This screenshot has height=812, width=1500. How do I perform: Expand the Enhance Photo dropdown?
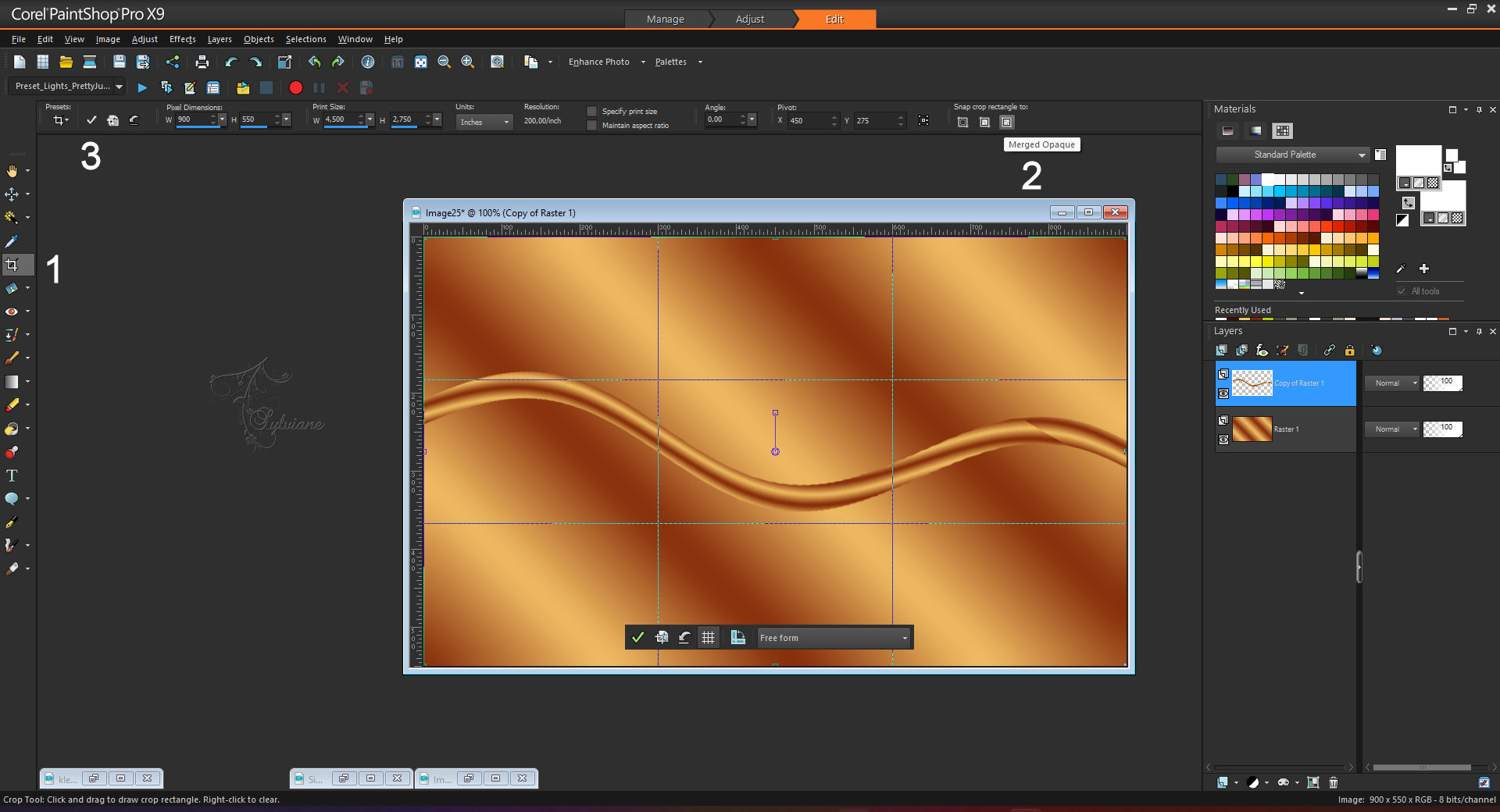[x=643, y=62]
